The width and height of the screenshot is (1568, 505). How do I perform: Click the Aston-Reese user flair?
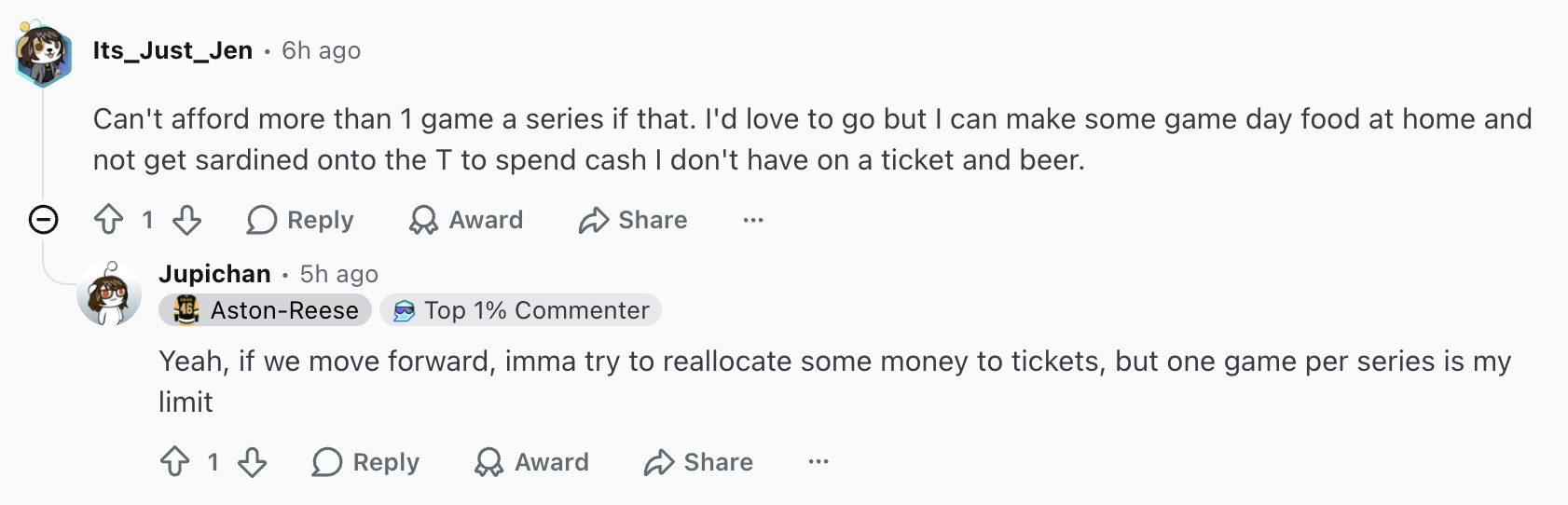[266, 310]
